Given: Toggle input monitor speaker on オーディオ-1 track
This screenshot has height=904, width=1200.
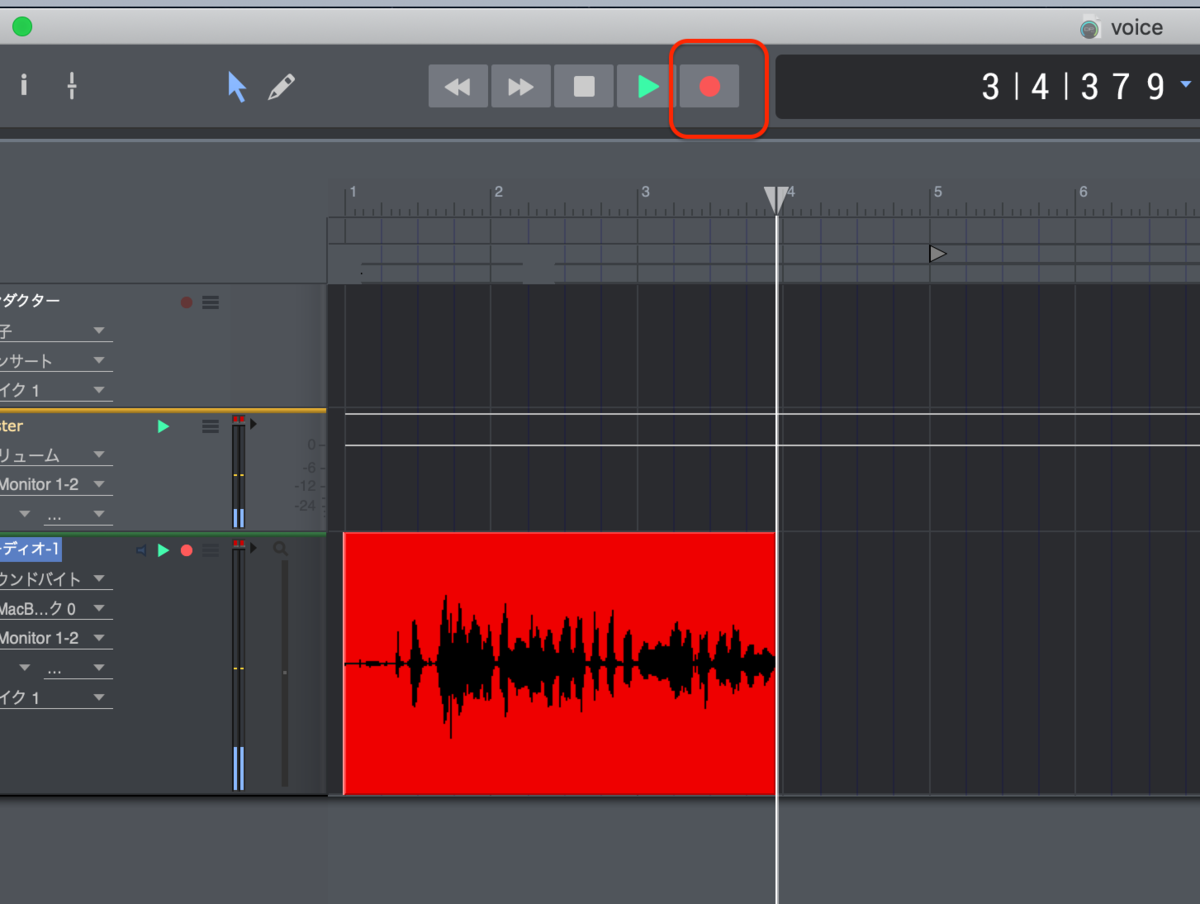Looking at the screenshot, I should coord(141,550).
